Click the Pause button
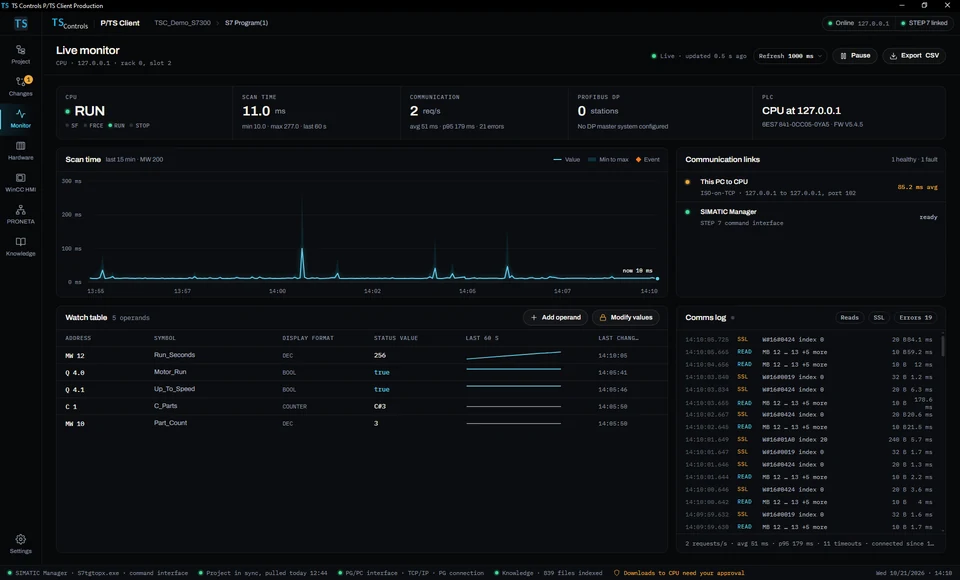The image size is (960, 580). click(x=855, y=56)
